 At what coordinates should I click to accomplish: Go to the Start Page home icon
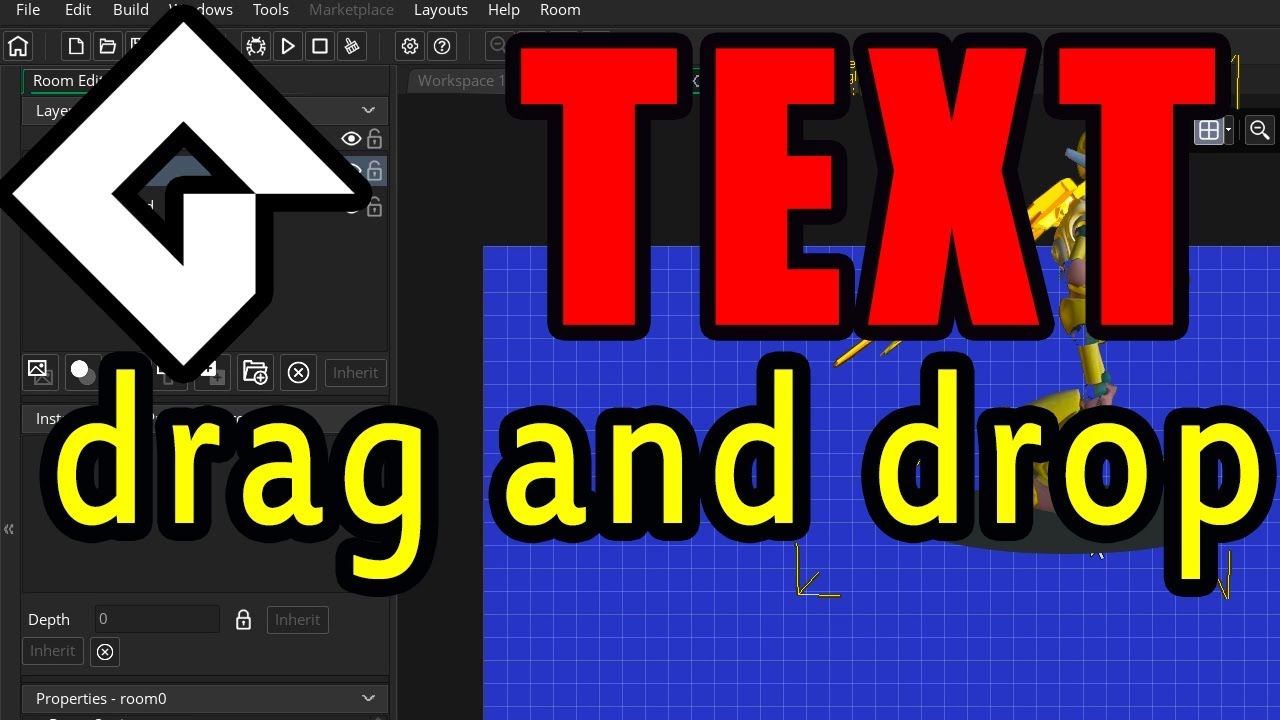click(18, 46)
